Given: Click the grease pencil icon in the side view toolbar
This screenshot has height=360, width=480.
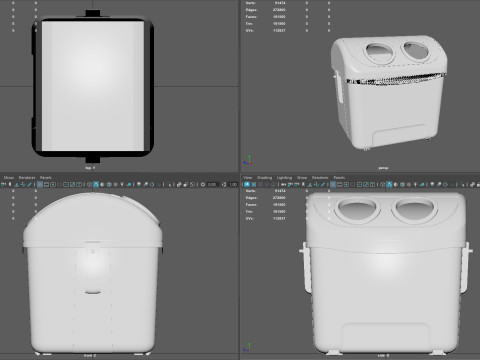Looking at the screenshot, I should [323, 184].
